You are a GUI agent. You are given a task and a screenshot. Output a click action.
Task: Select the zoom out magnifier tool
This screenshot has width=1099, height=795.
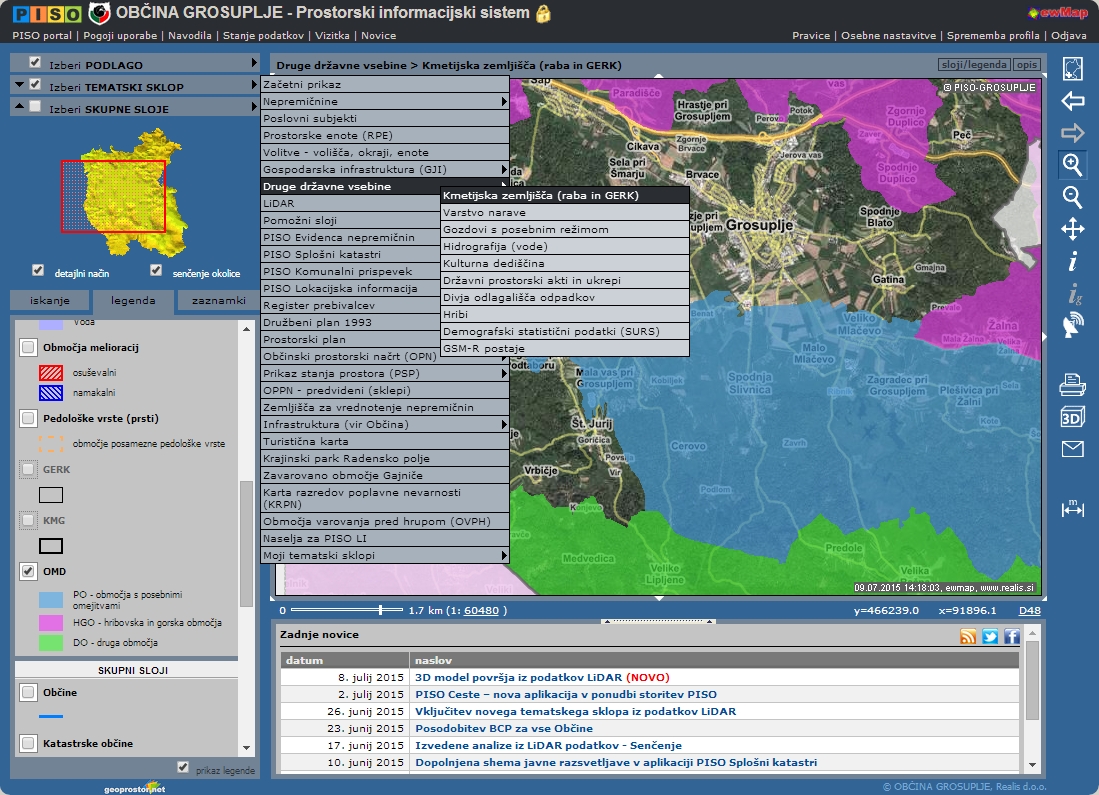point(1072,197)
